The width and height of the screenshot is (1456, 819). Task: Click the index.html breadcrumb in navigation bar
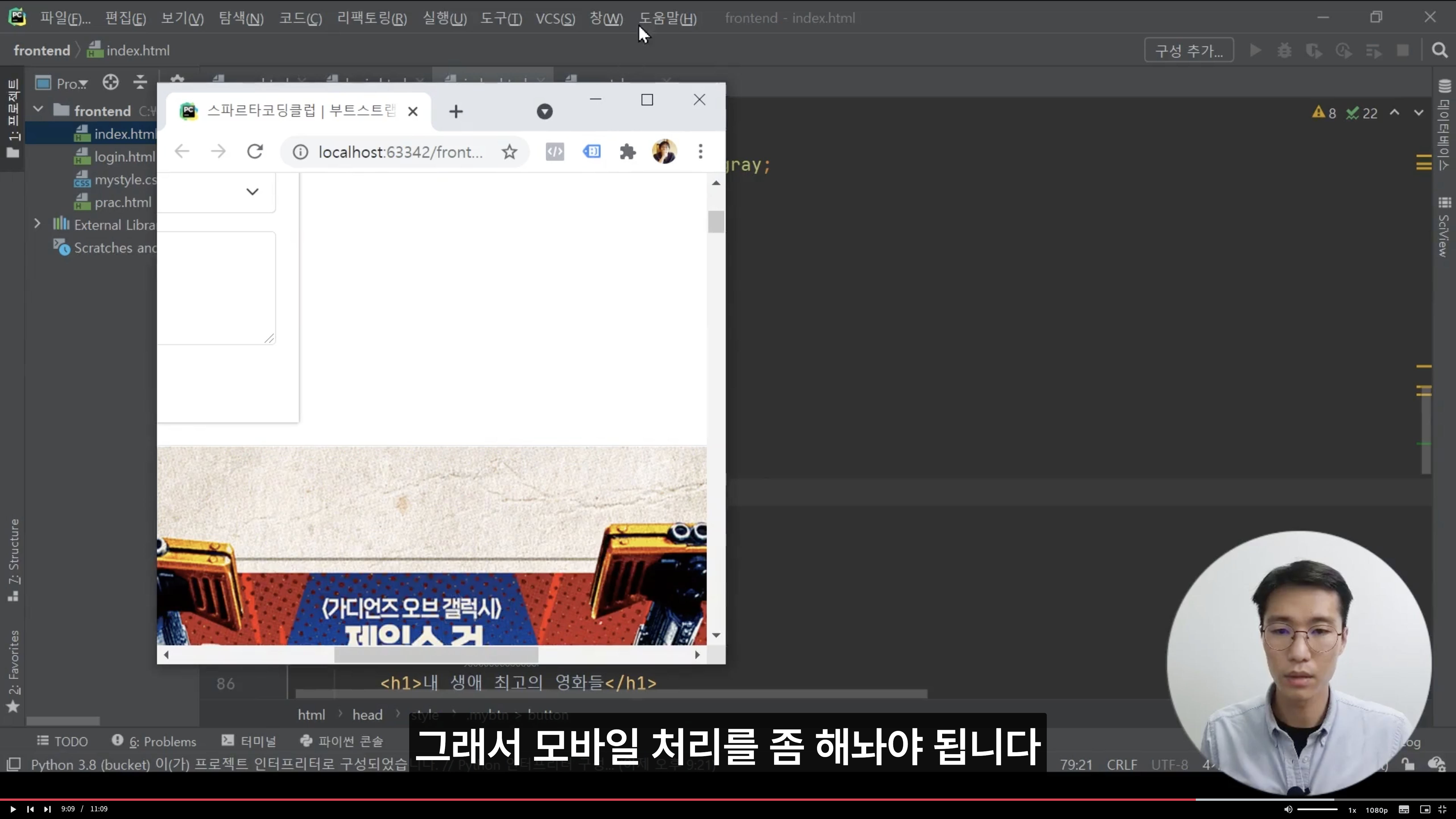coord(128,50)
